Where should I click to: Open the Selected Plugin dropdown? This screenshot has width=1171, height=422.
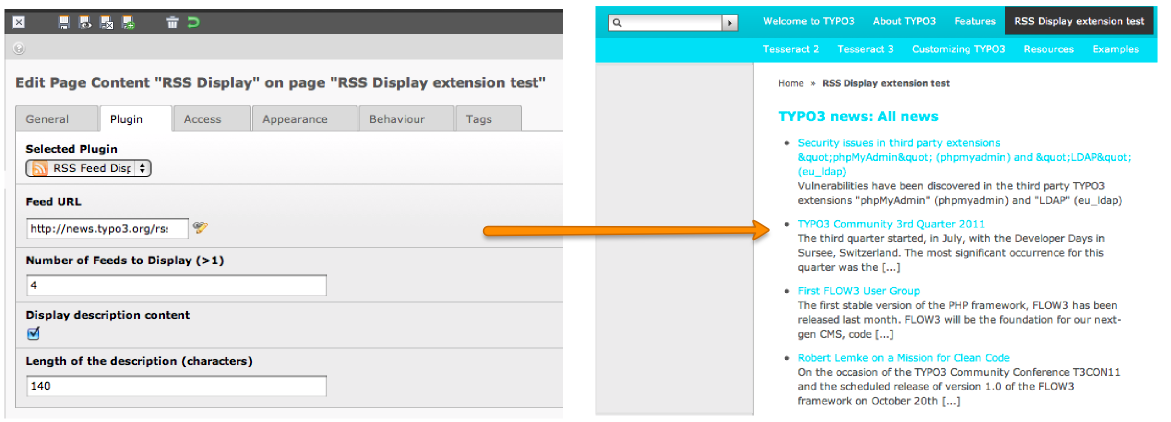click(x=89, y=168)
